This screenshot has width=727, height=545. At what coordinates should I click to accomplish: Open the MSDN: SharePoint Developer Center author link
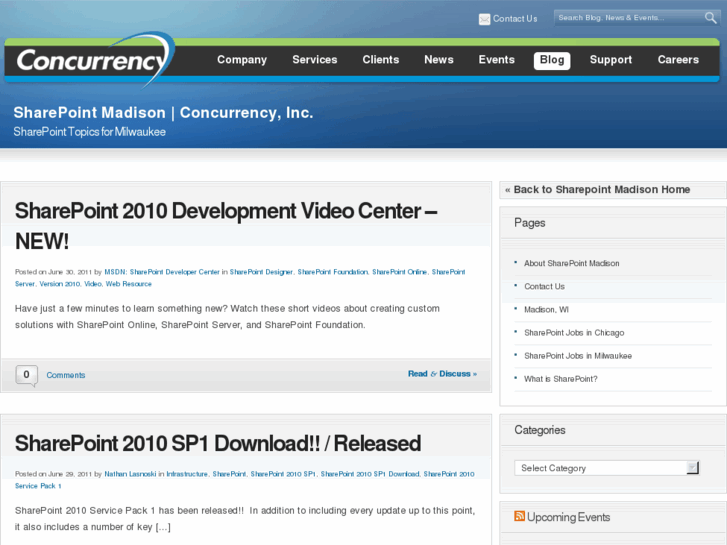[162, 272]
